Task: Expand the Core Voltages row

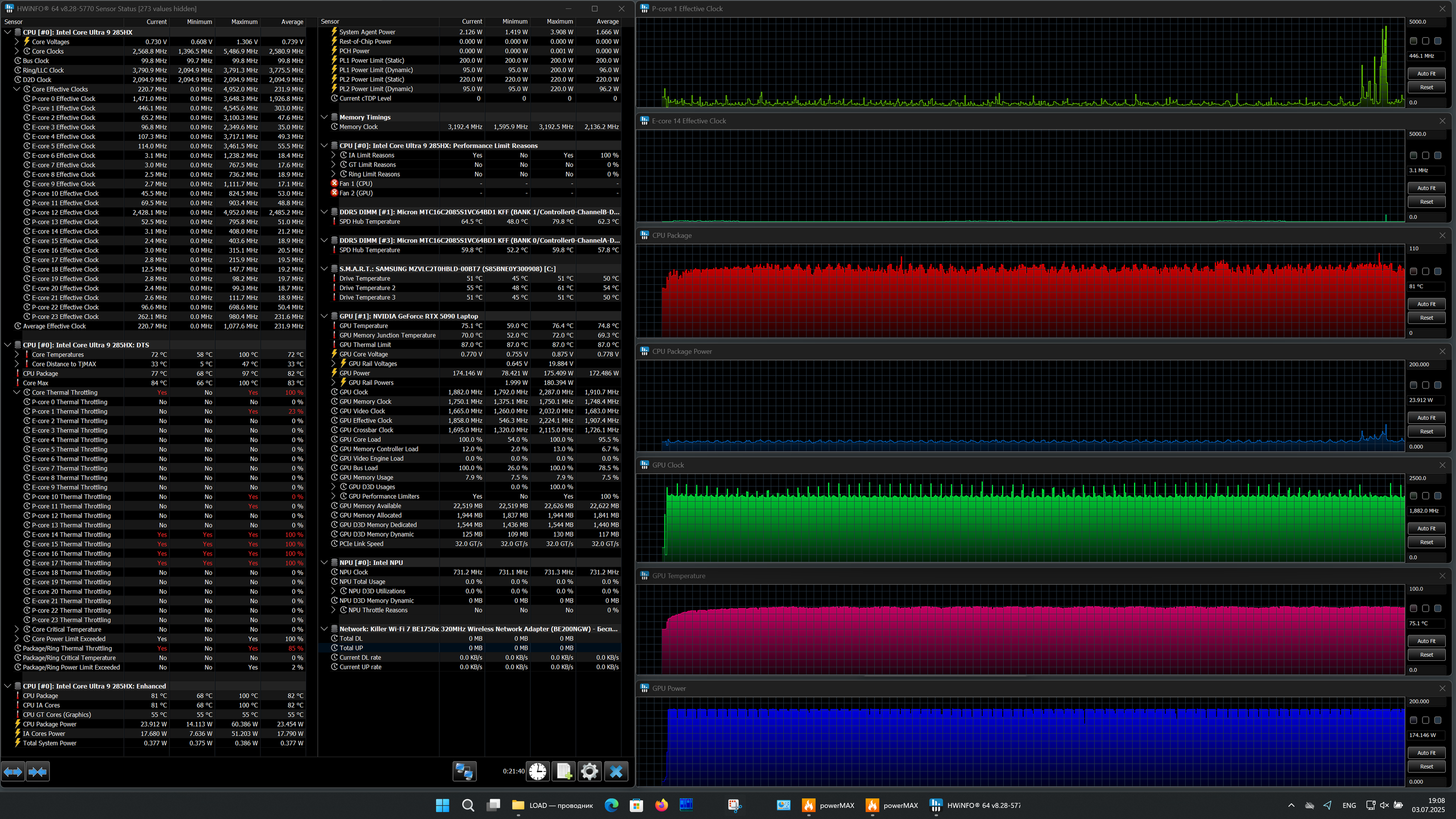Action: [17, 42]
